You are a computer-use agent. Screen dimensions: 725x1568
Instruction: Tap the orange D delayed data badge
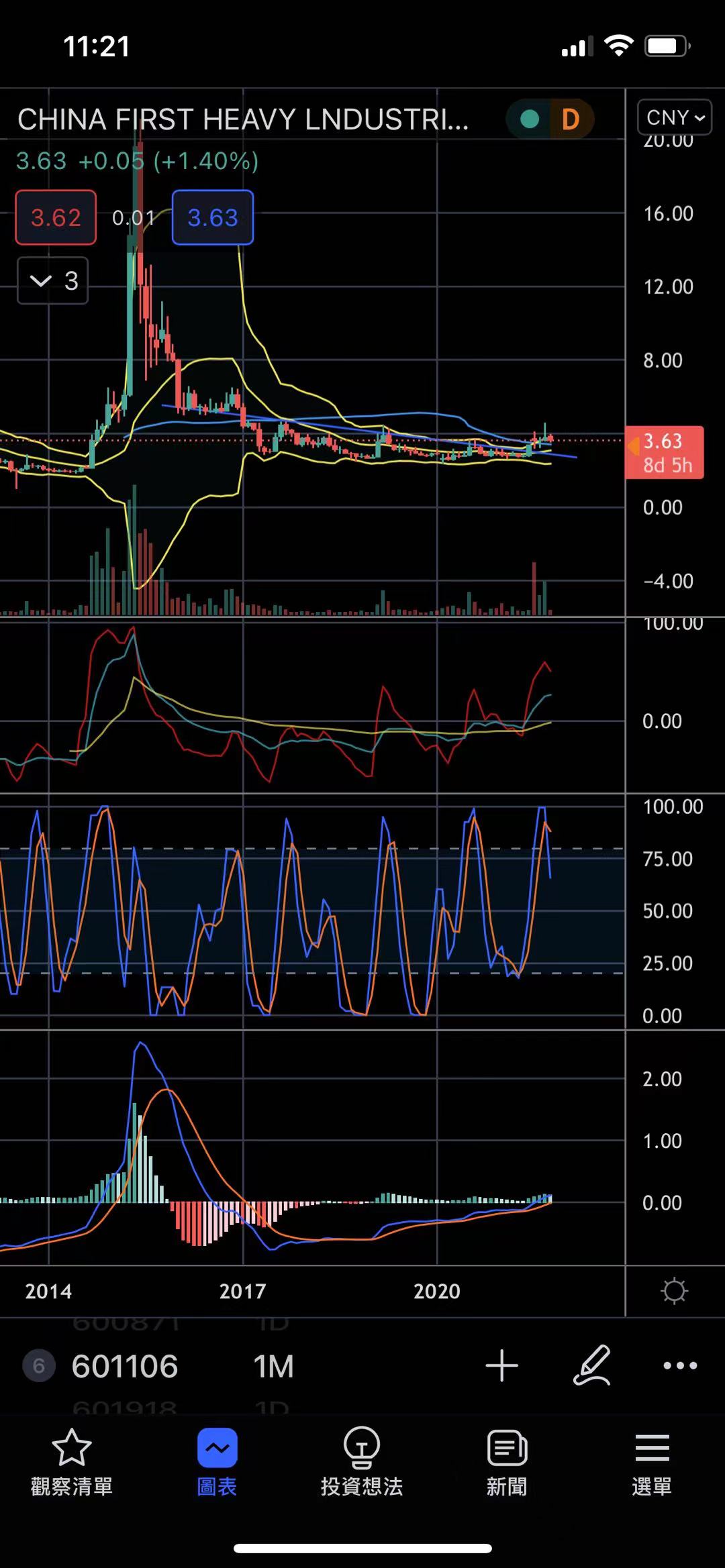571,119
